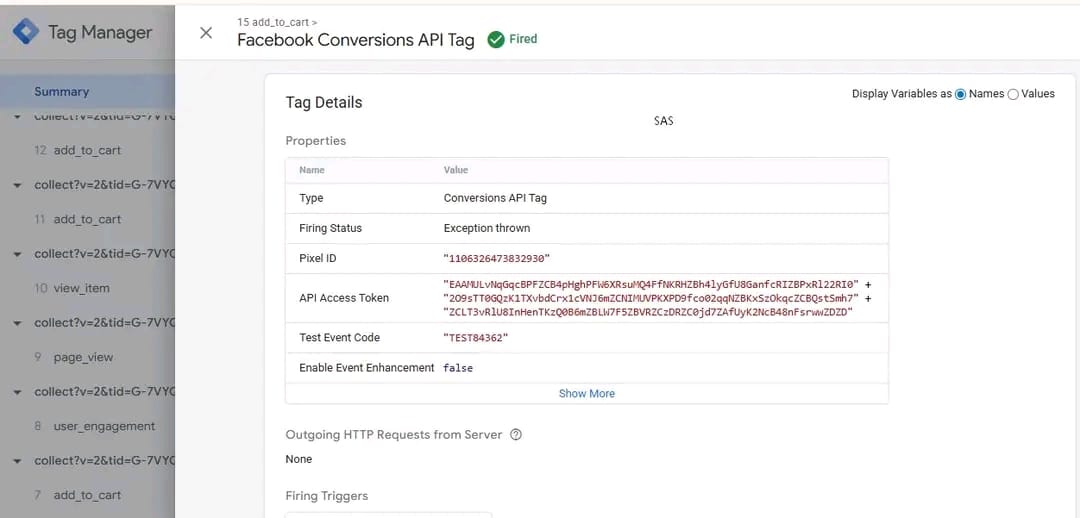Click the Pixel ID value

click(496, 258)
